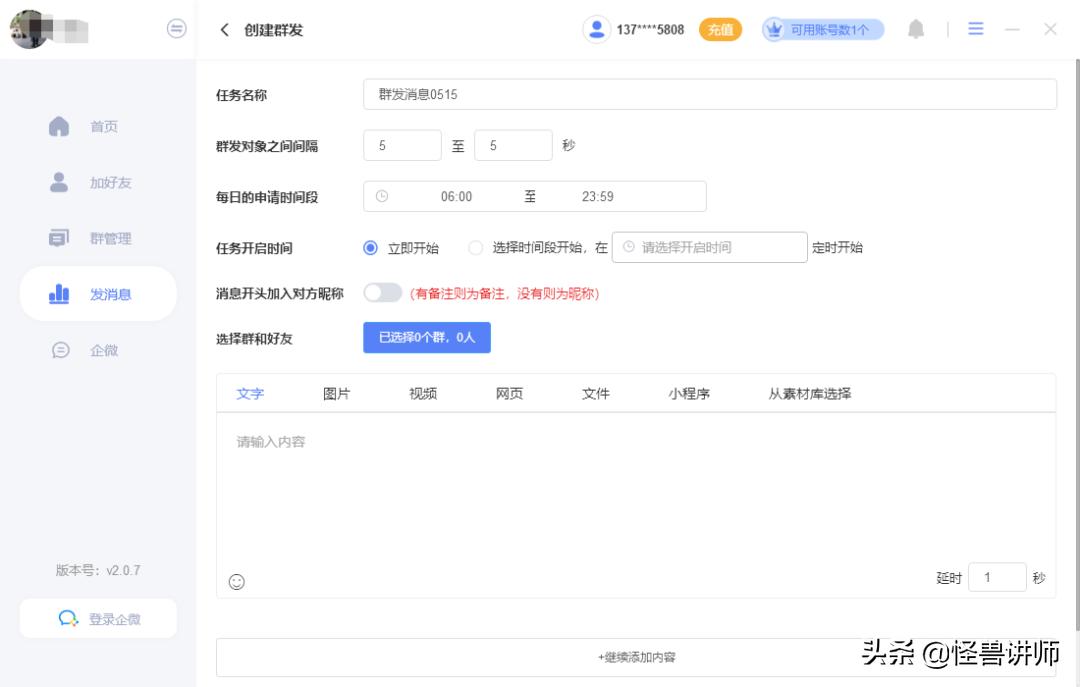Open the 企微 sidebar section
Screen dimensions: 1080x687
[x=106, y=350]
